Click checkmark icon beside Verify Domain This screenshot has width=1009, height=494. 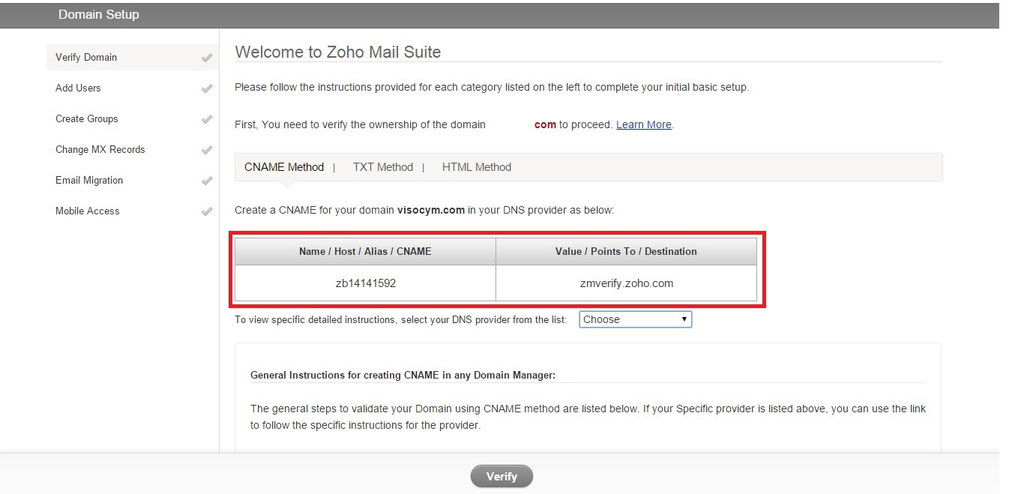(207, 58)
